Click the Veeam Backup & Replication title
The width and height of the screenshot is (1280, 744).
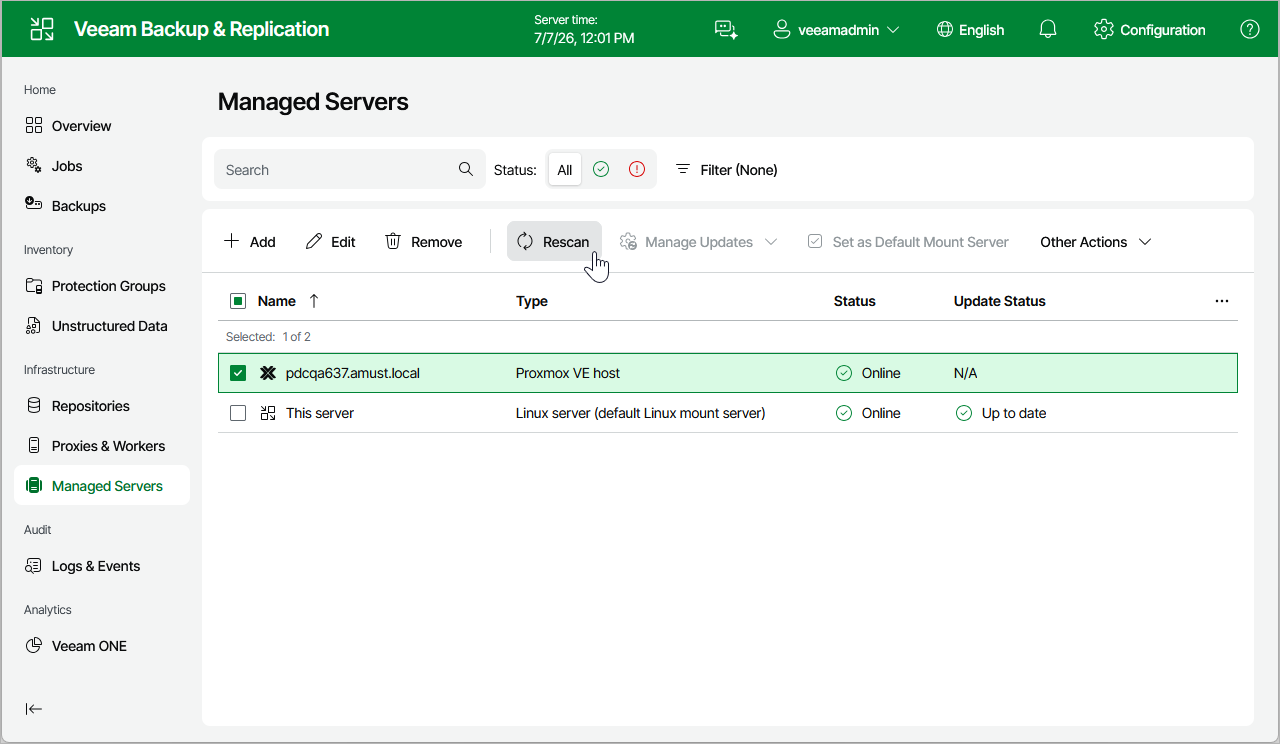click(x=202, y=29)
